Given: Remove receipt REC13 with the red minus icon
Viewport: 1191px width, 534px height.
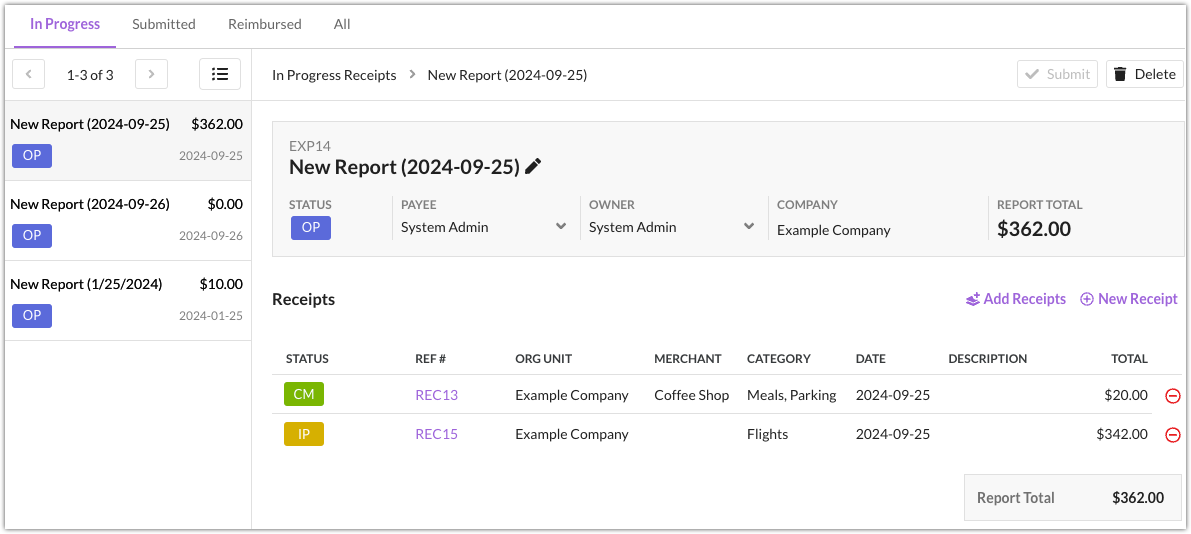Looking at the screenshot, I should tap(1173, 396).
